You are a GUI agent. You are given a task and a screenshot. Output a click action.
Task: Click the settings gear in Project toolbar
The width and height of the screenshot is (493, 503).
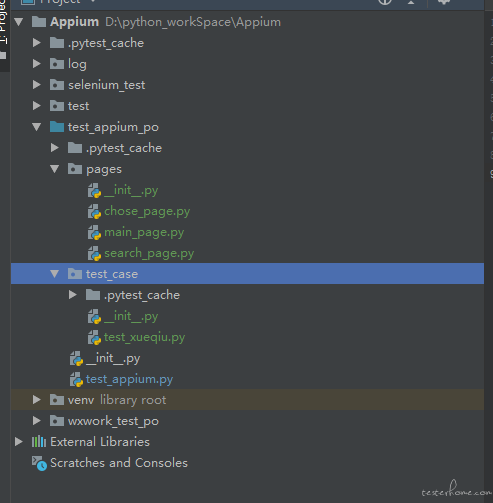coord(444,2)
